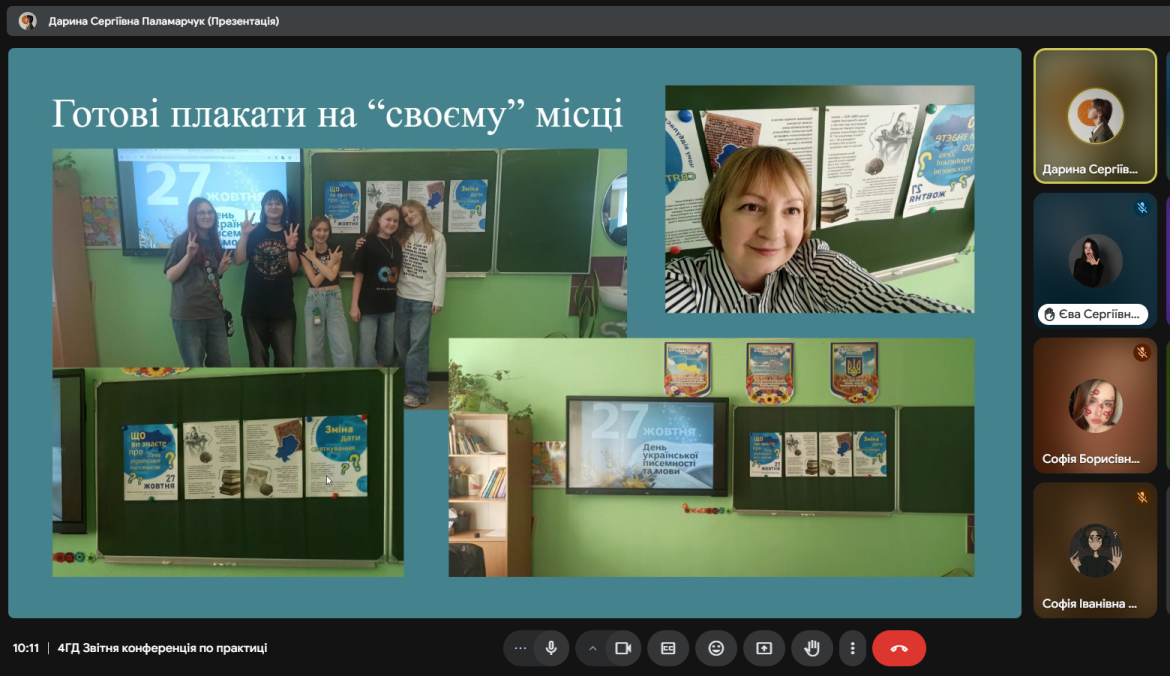Leave the call with red hang-up button
This screenshot has width=1170, height=676.
(x=899, y=648)
